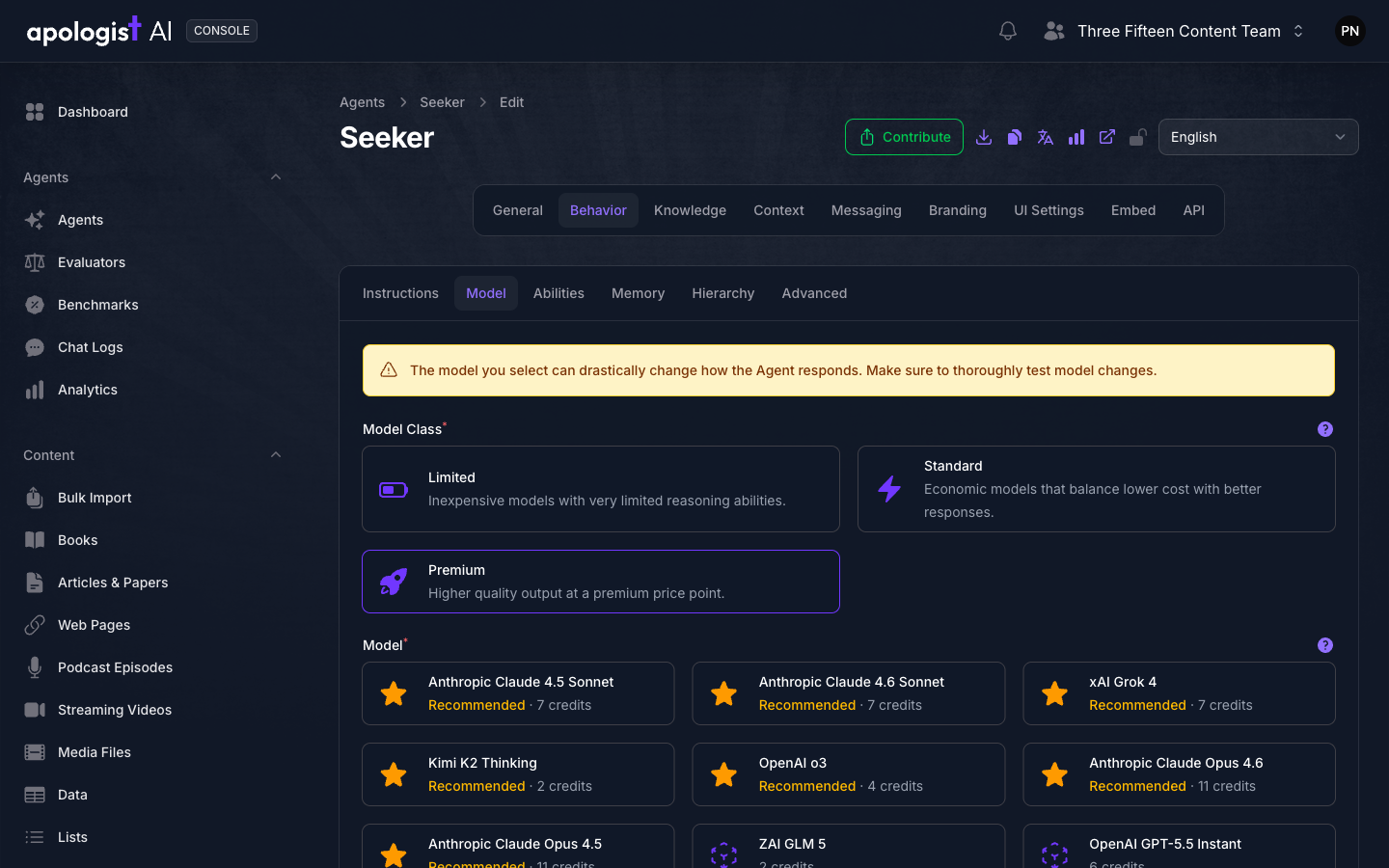This screenshot has width=1389, height=868.
Task: Open Three Fifteen Content Team switcher
Action: tap(1174, 31)
